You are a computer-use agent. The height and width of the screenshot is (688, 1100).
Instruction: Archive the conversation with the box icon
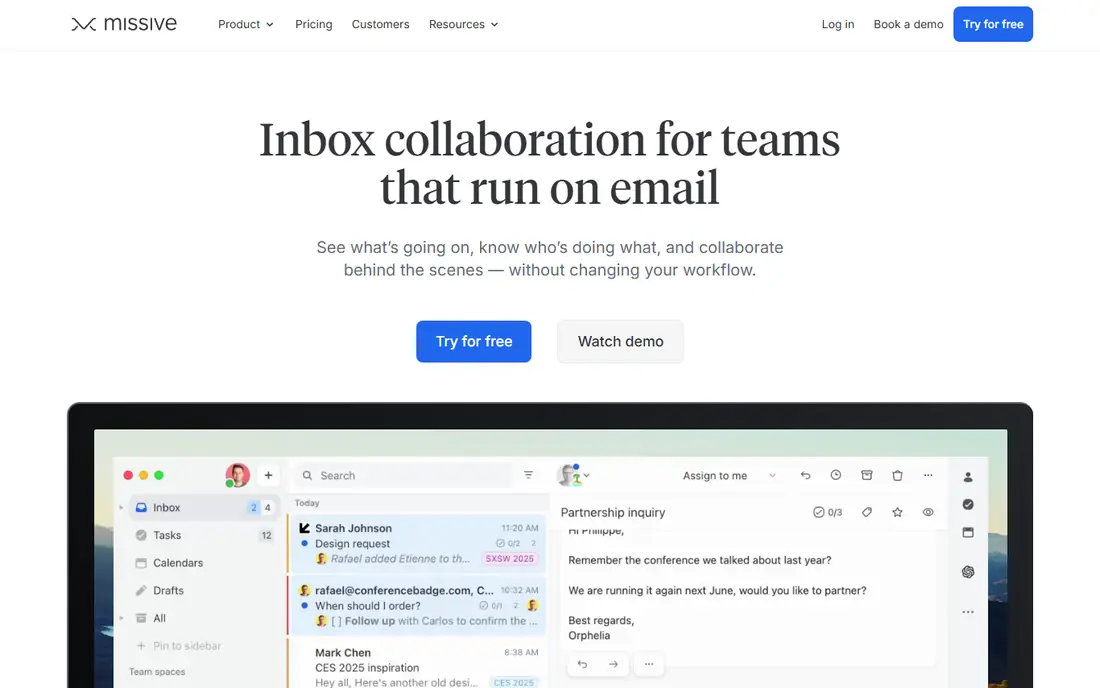(x=866, y=475)
